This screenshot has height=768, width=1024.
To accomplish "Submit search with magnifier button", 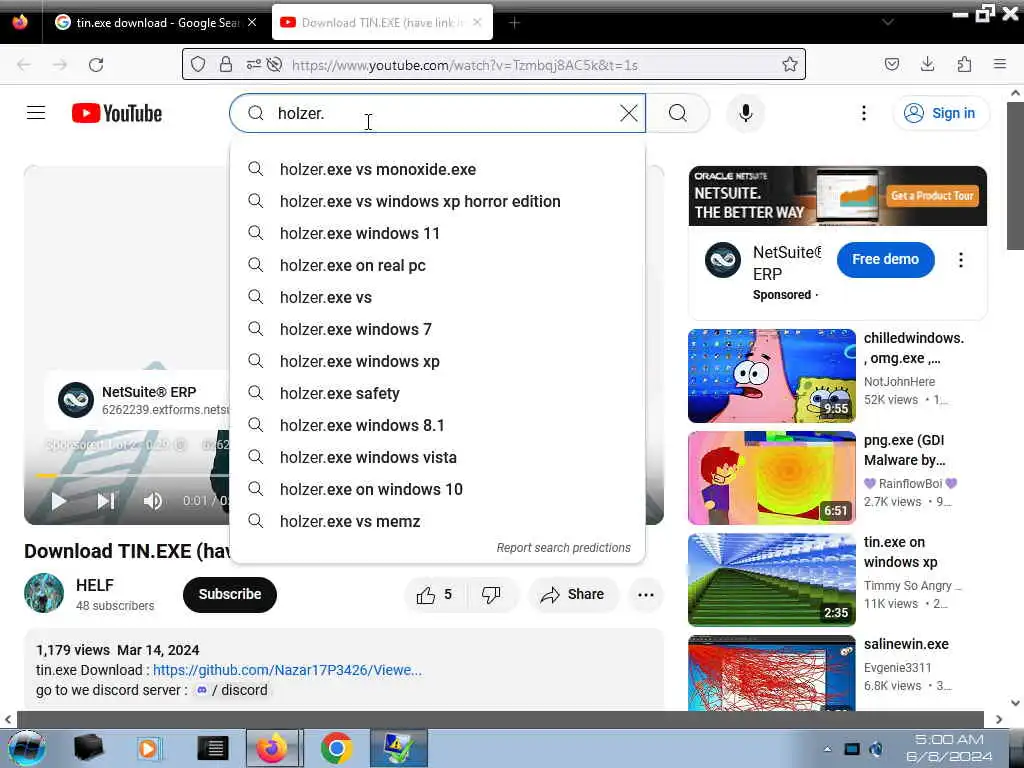I will 678,113.
